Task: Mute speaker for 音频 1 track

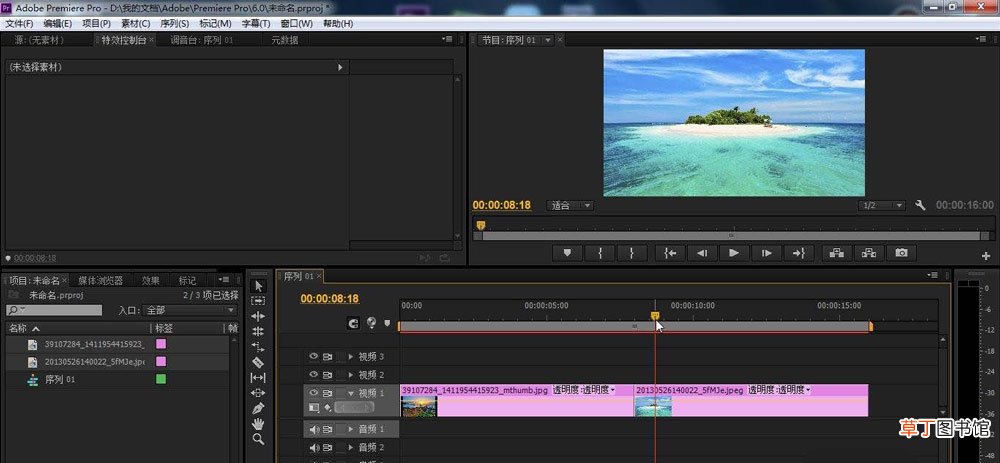Action: click(x=314, y=429)
